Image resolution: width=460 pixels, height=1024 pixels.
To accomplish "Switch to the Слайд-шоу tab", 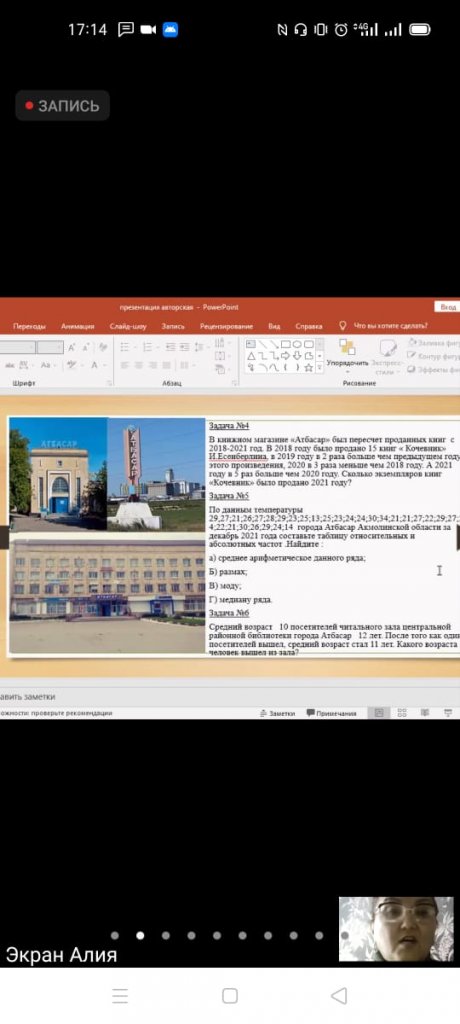I will 128,327.
